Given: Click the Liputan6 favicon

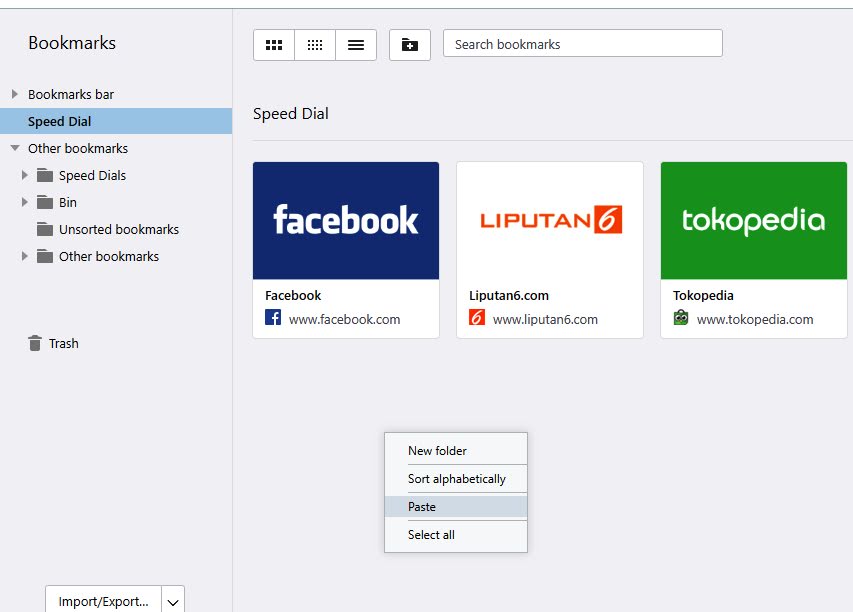Looking at the screenshot, I should click(477, 317).
